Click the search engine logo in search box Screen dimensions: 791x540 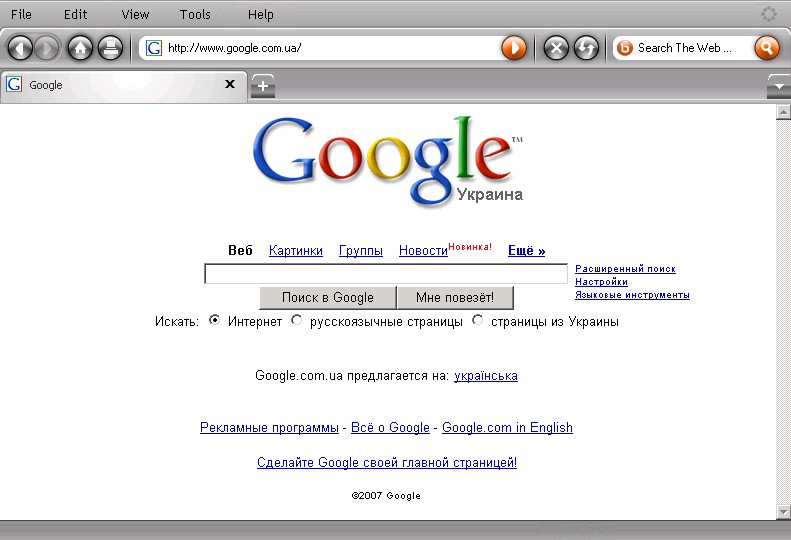tap(625, 48)
